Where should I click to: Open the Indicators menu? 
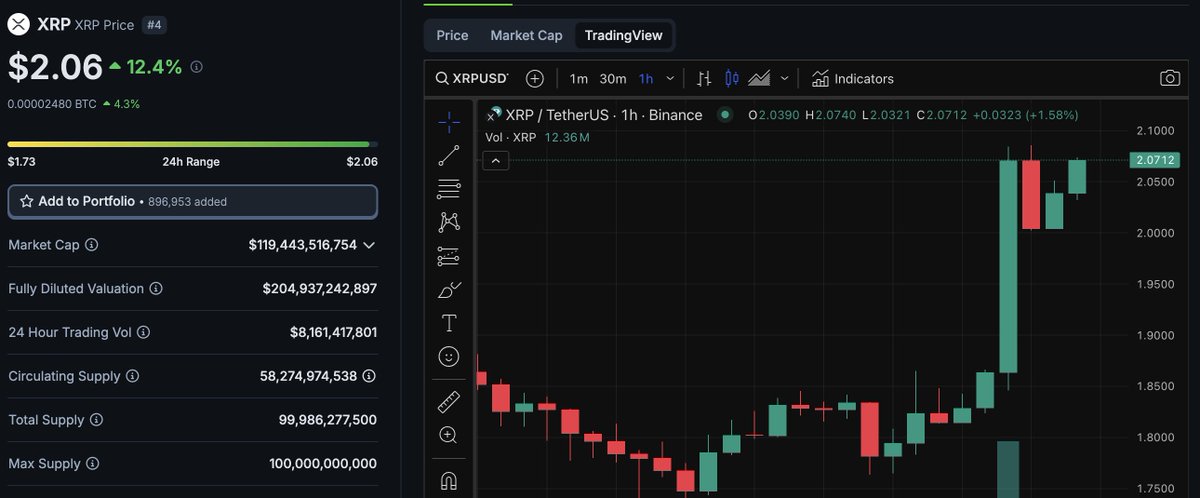[852, 78]
